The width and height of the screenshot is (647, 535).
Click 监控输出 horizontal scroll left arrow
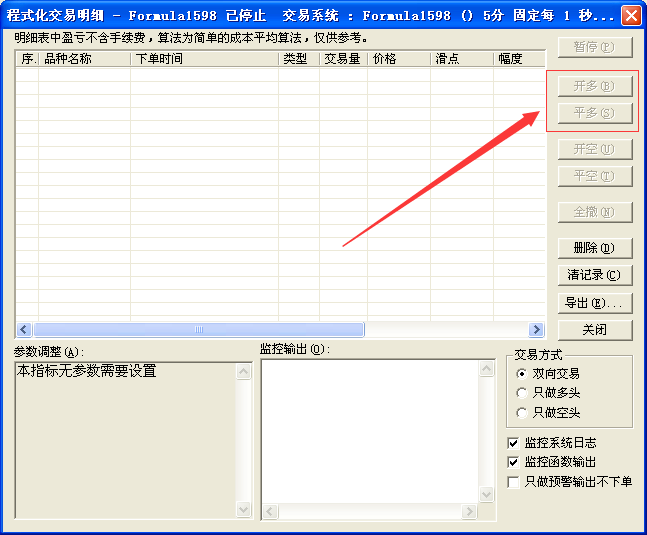(270, 511)
